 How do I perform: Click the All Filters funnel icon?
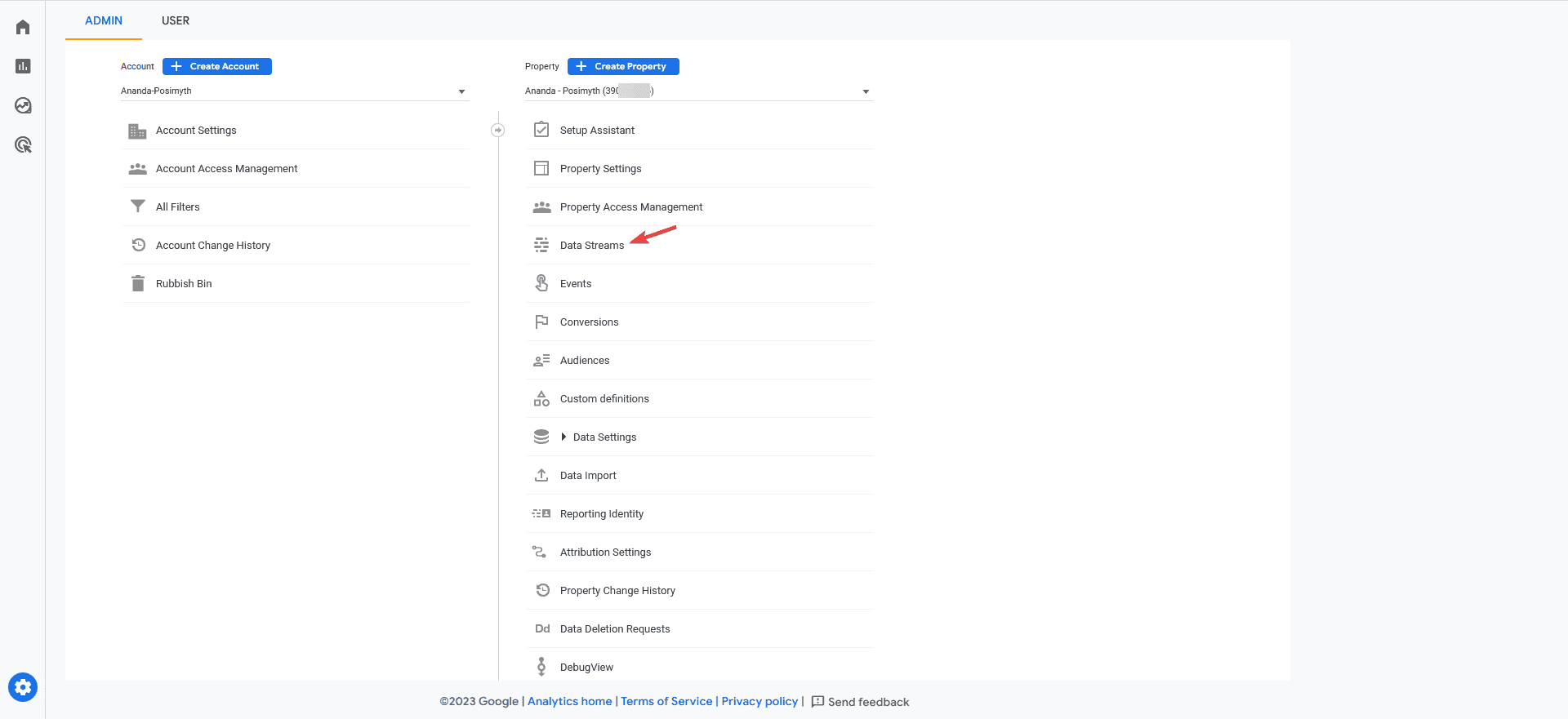tap(138, 206)
